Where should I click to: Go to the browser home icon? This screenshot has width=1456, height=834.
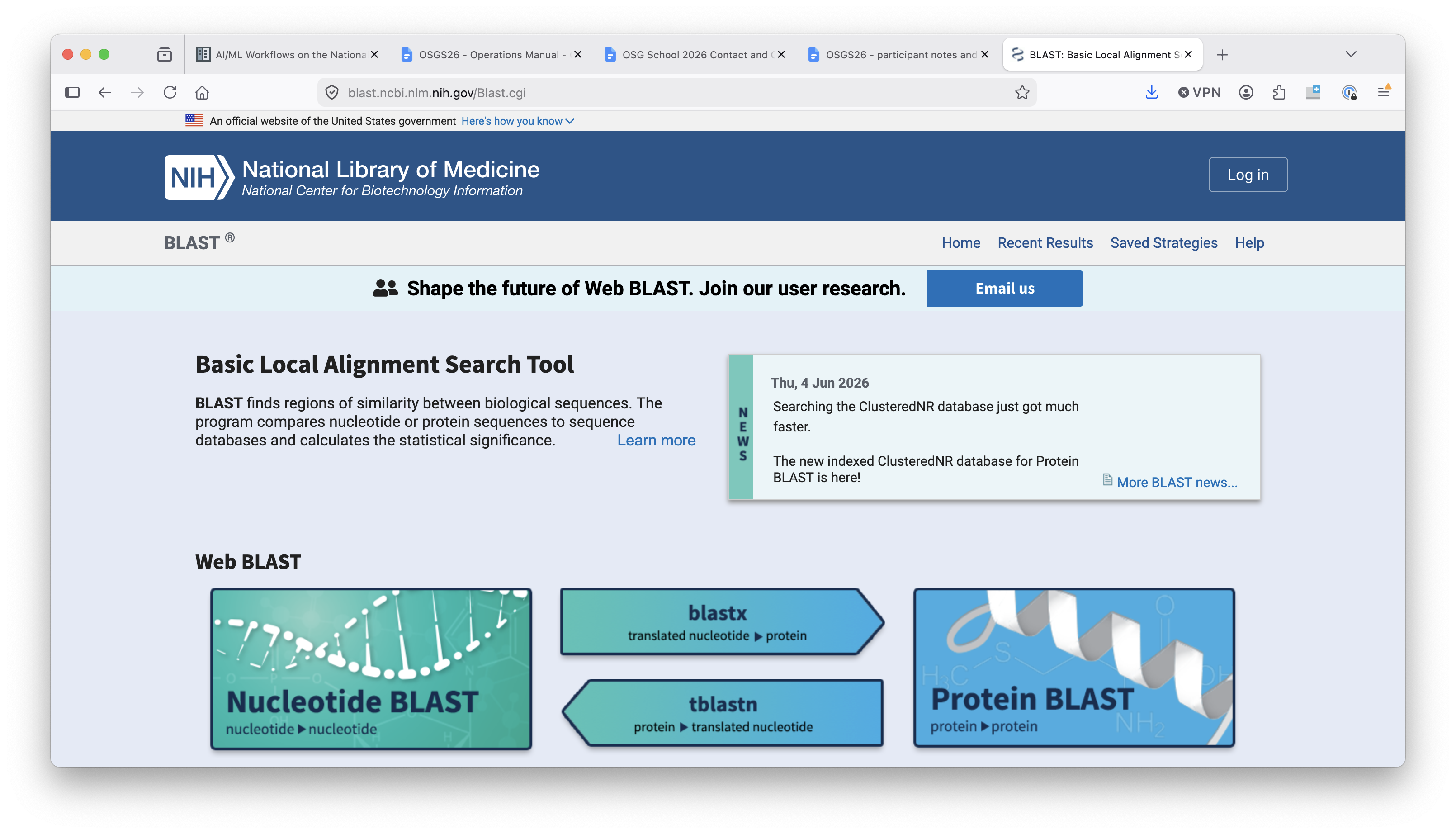(202, 92)
